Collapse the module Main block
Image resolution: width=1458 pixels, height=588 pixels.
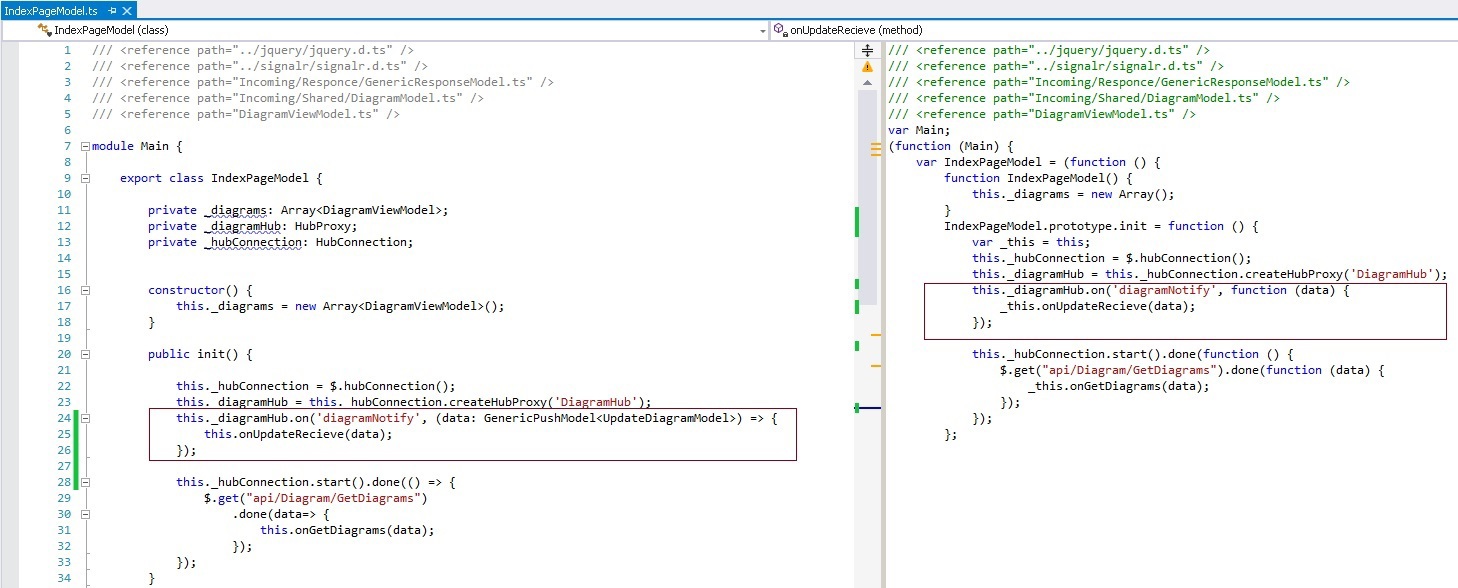click(85, 146)
